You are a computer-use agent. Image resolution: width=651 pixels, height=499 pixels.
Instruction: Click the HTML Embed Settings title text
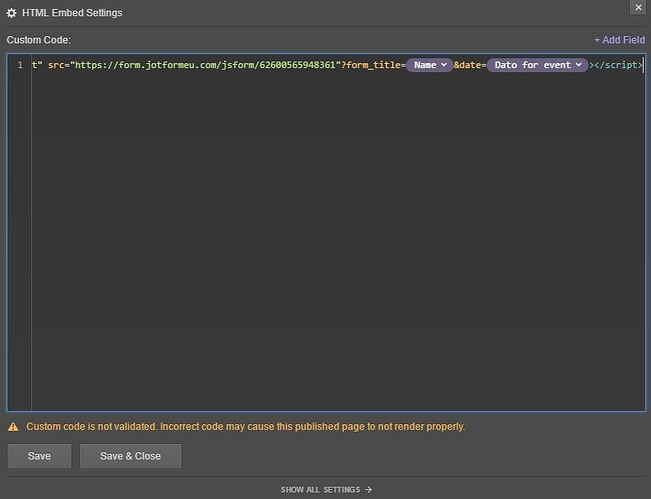click(72, 13)
